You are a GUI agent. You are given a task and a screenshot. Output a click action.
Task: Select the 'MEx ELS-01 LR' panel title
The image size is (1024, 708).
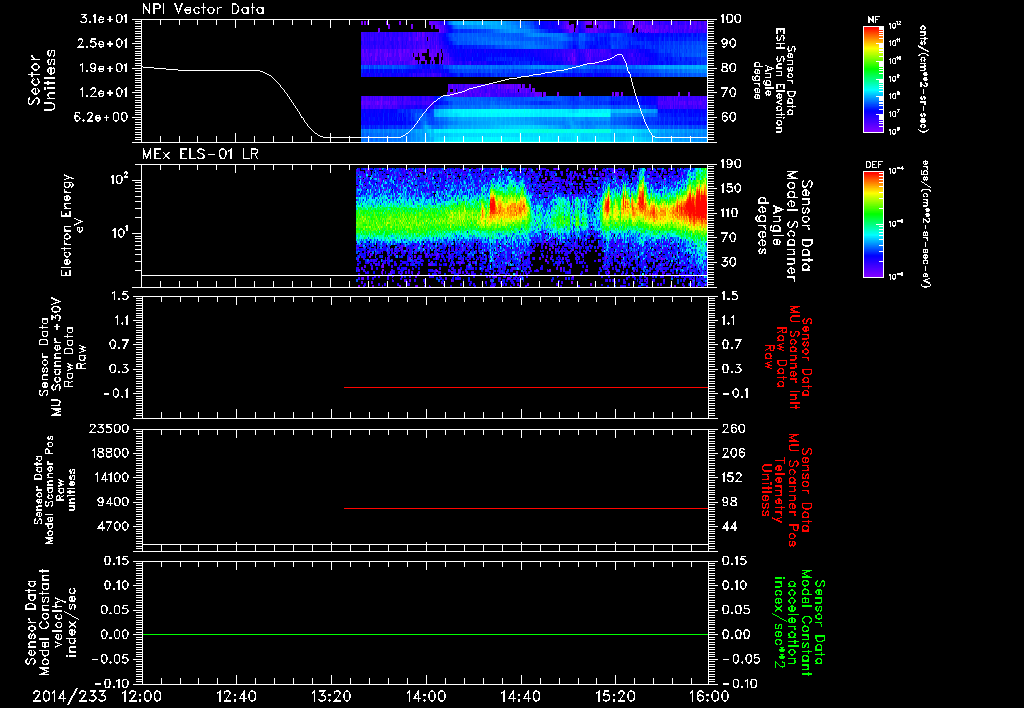click(x=200, y=154)
